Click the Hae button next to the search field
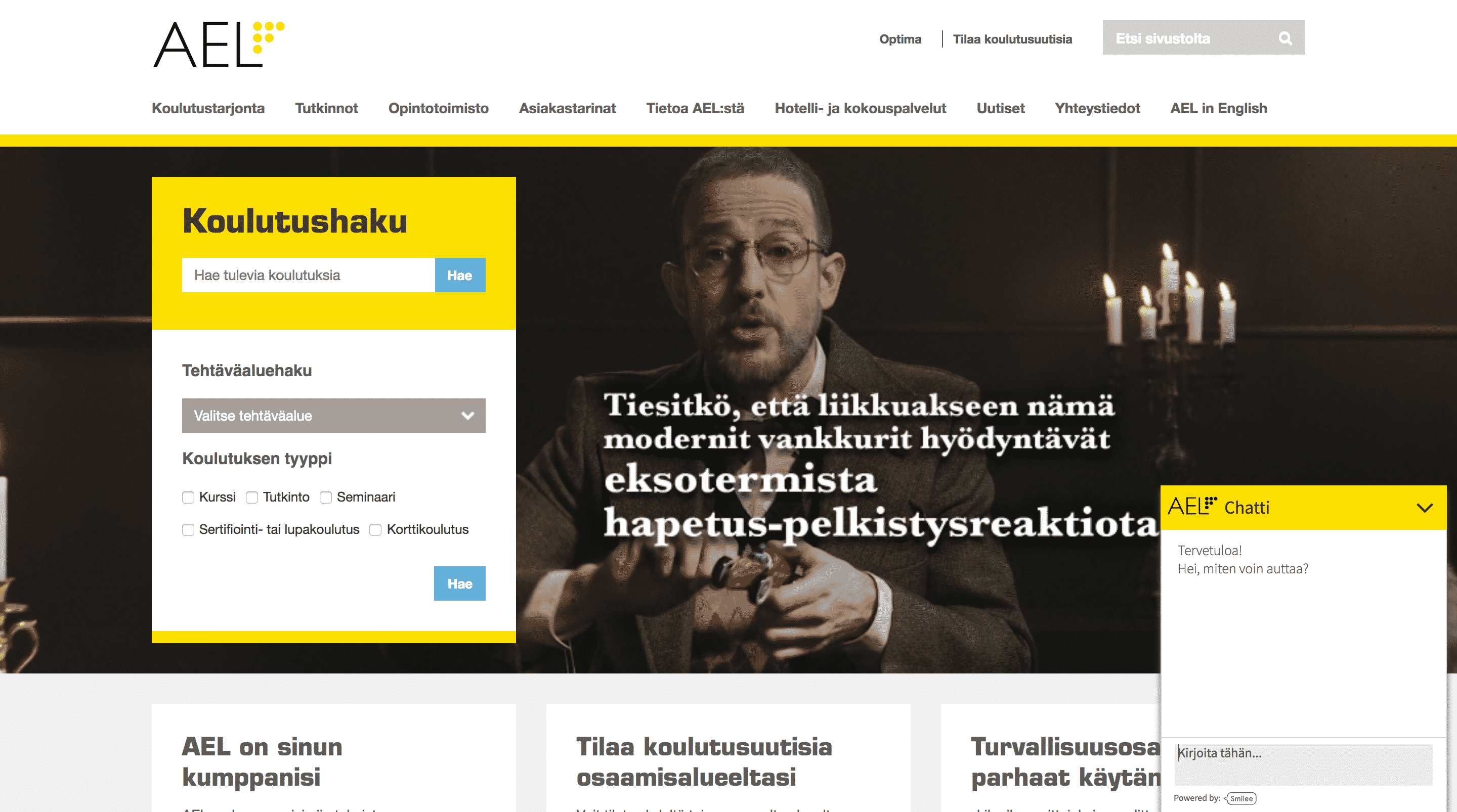The image size is (1457, 812). (x=460, y=276)
